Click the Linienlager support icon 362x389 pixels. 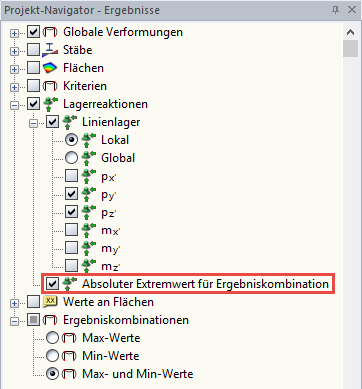pos(70,122)
